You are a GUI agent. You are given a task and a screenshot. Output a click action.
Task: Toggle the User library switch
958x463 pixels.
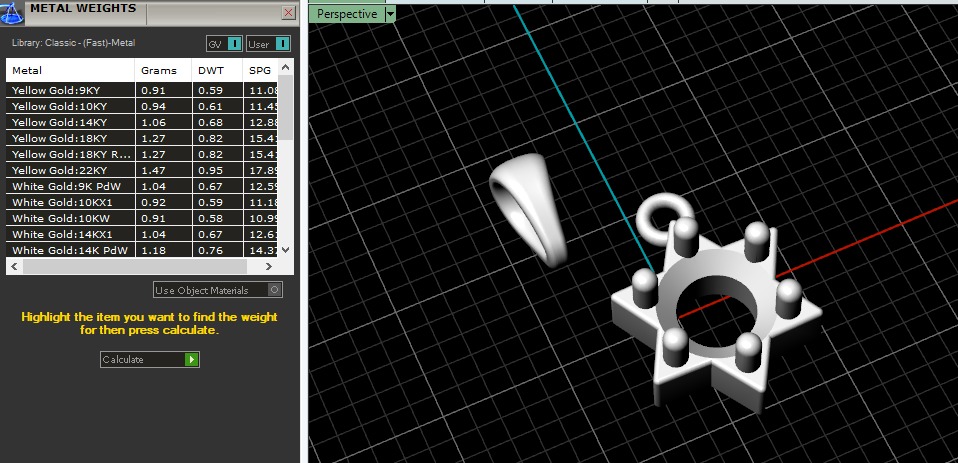click(268, 44)
